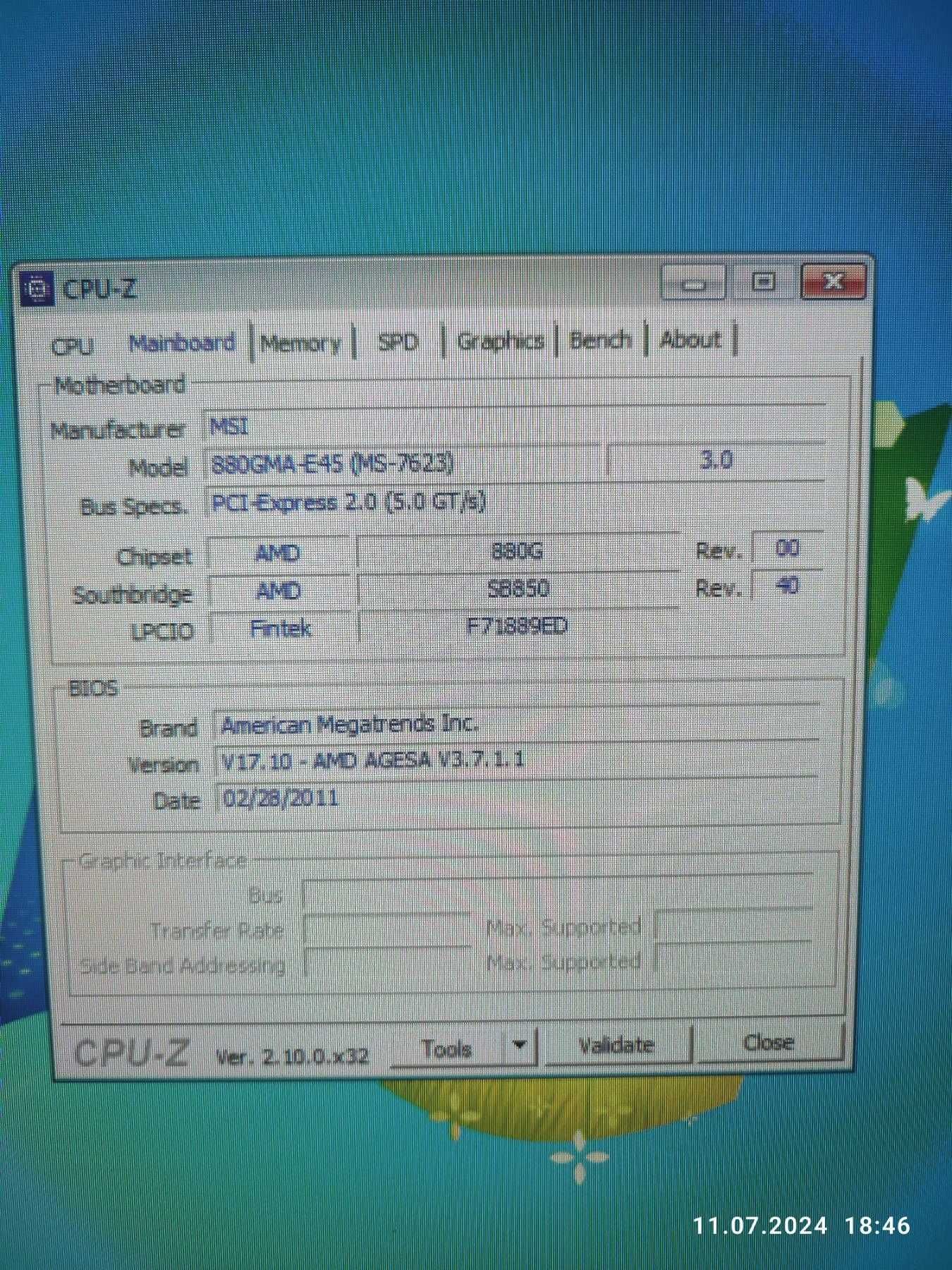Viewport: 952px width, 1270px height.
Task: Click the chipset Rev. value 00
Action: point(788,548)
